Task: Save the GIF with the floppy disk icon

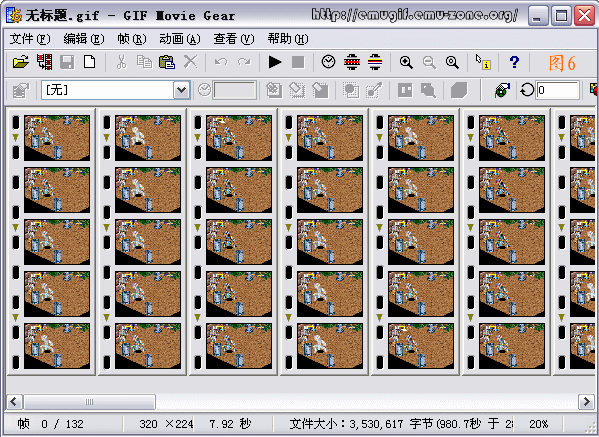Action: coord(67,62)
